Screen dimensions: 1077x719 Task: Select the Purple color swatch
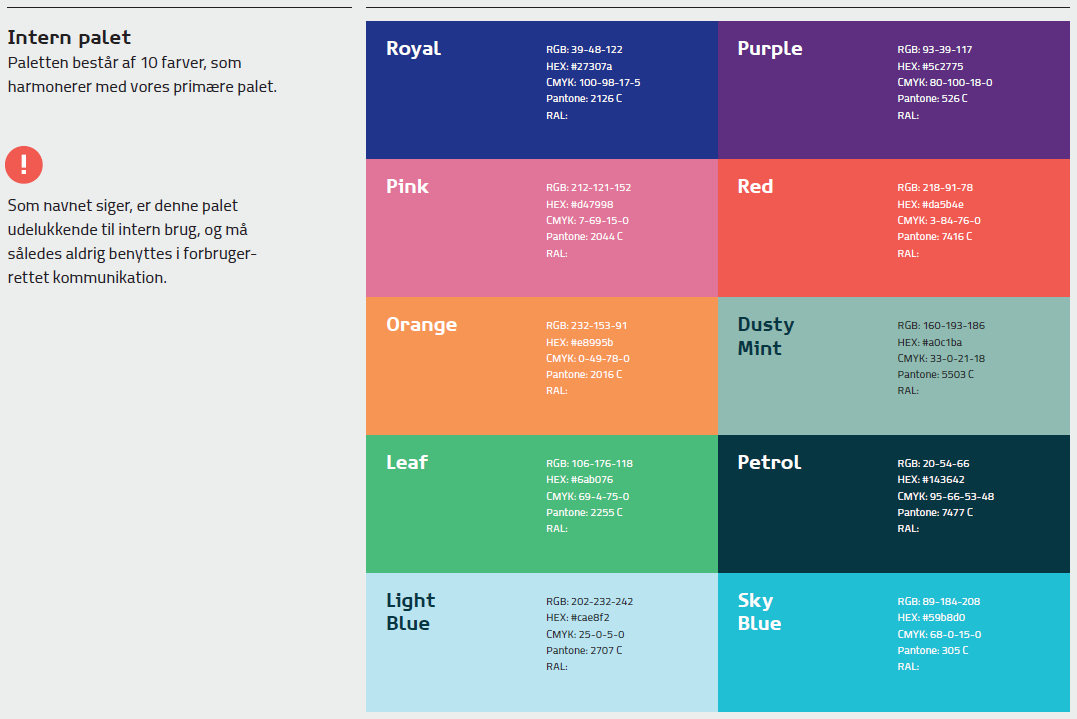tap(894, 90)
